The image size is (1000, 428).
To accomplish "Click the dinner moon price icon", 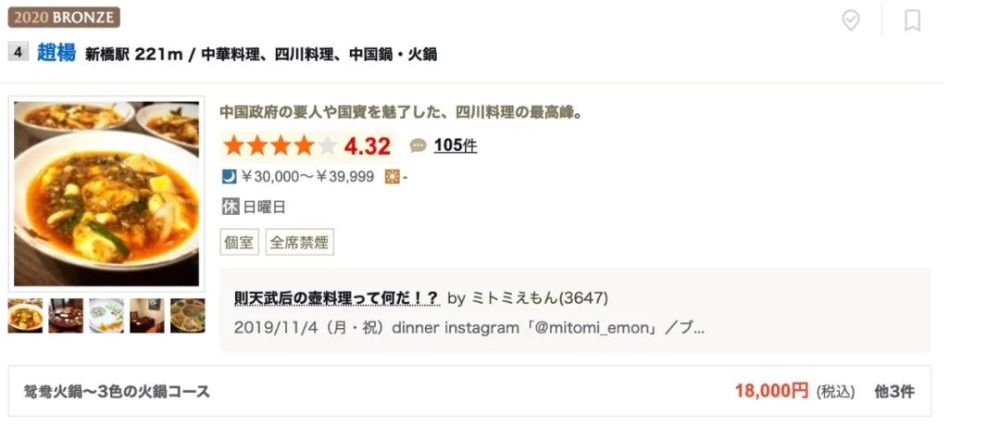I will coord(229,177).
